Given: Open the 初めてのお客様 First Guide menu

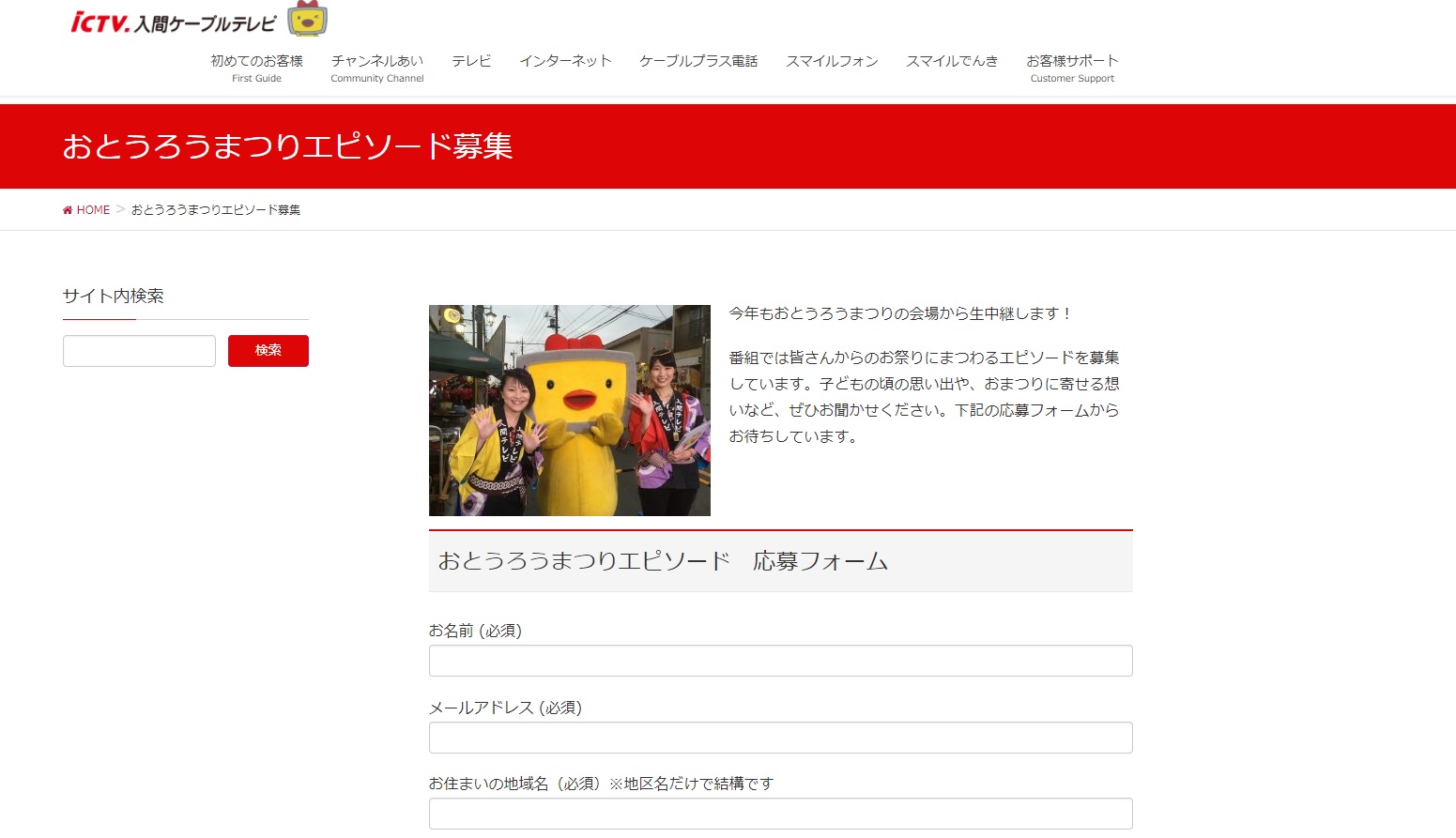Looking at the screenshot, I should pyautogui.click(x=256, y=69).
